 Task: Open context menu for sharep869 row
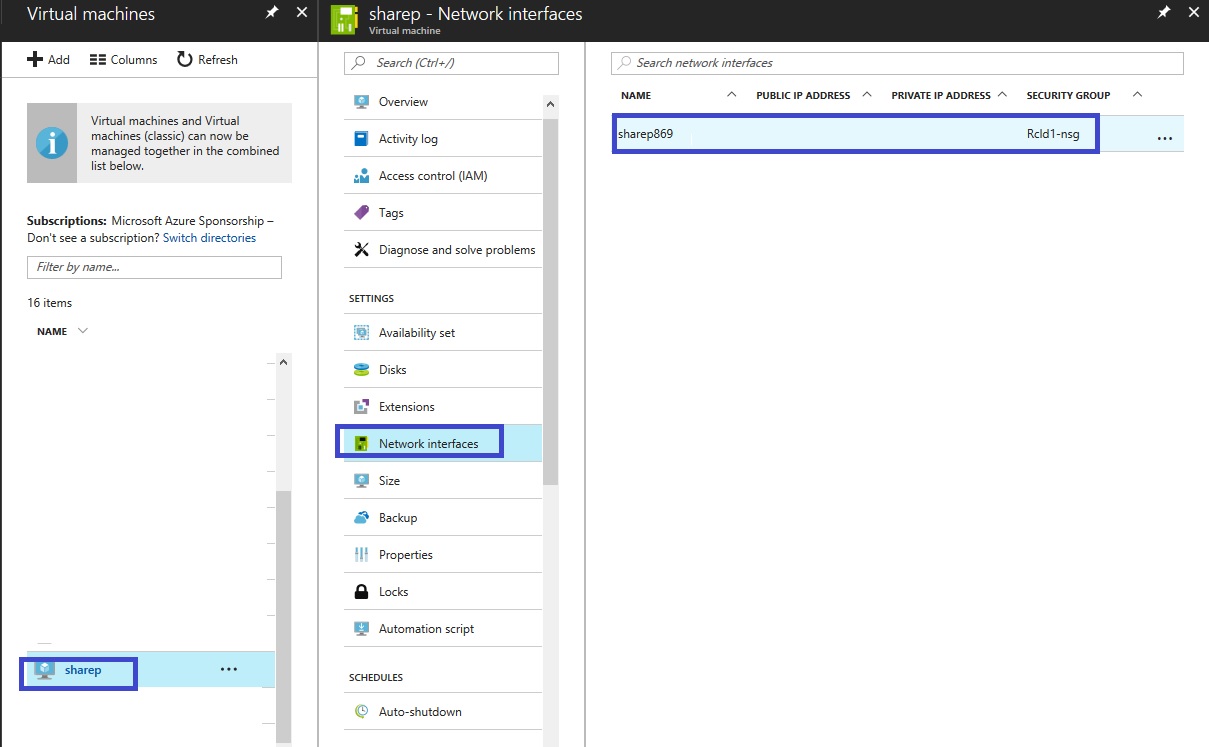[x=1164, y=136]
